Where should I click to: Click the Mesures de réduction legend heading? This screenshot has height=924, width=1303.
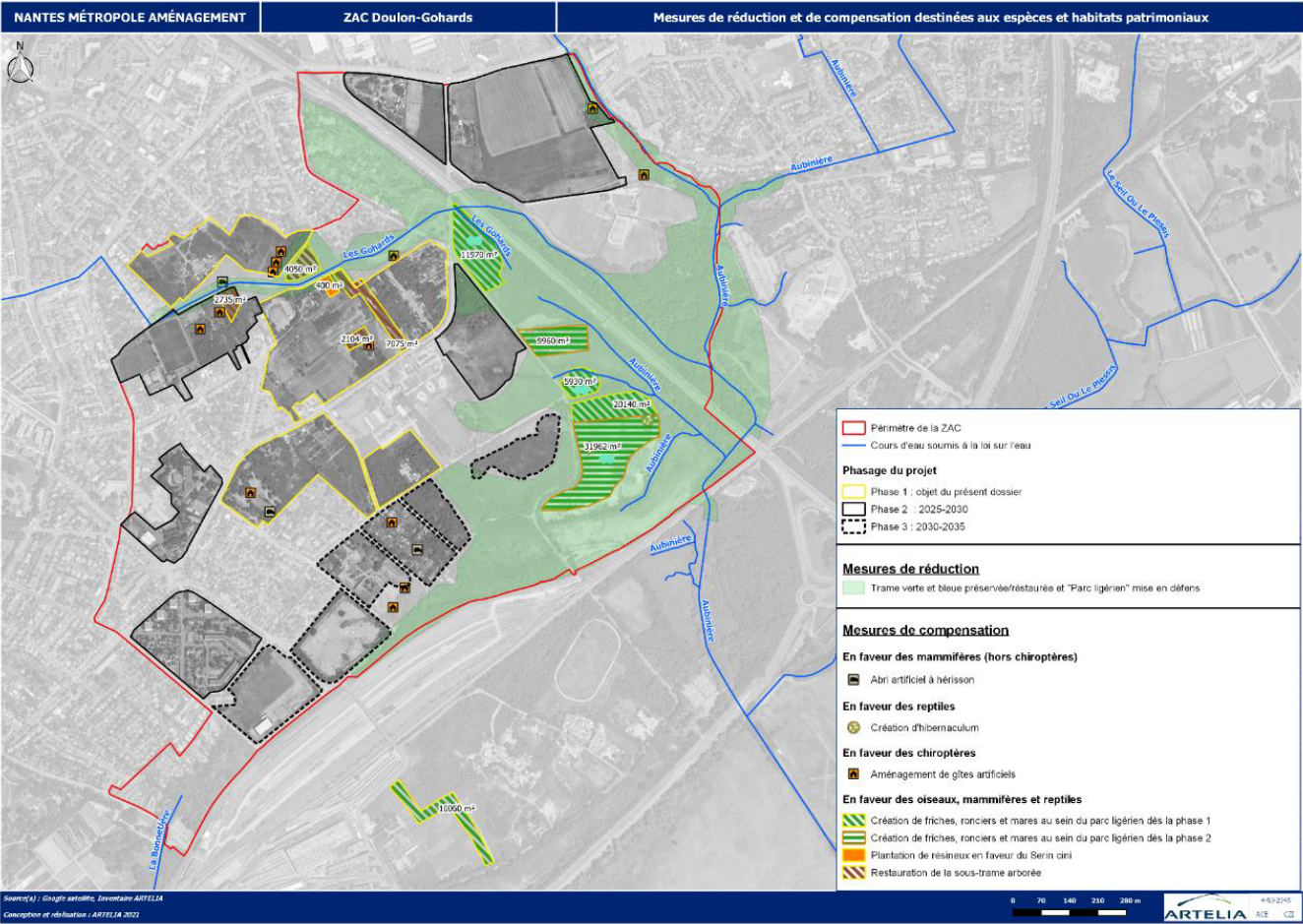[x=910, y=569]
